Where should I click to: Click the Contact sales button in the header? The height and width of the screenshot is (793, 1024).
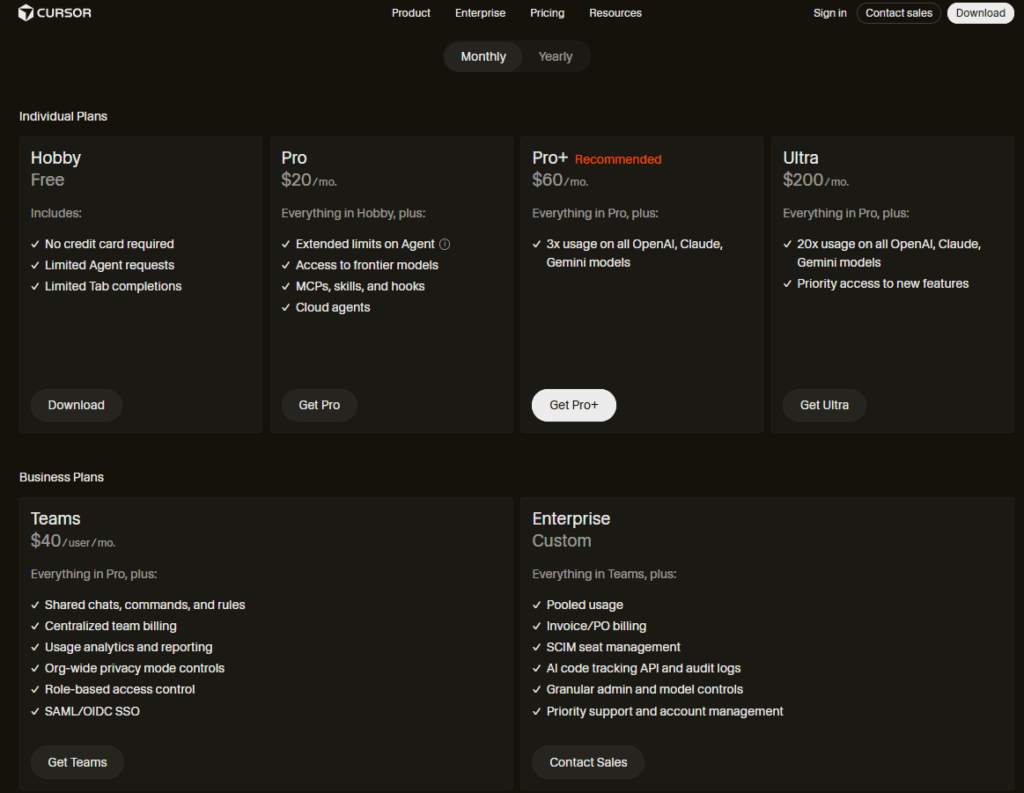click(898, 13)
